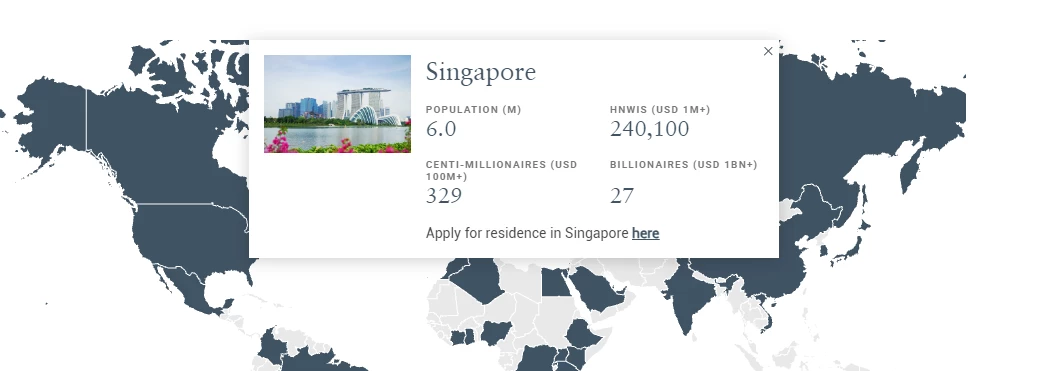1055x371 pixels.
Task: Select Ethiopia on the map
Action: click(583, 333)
